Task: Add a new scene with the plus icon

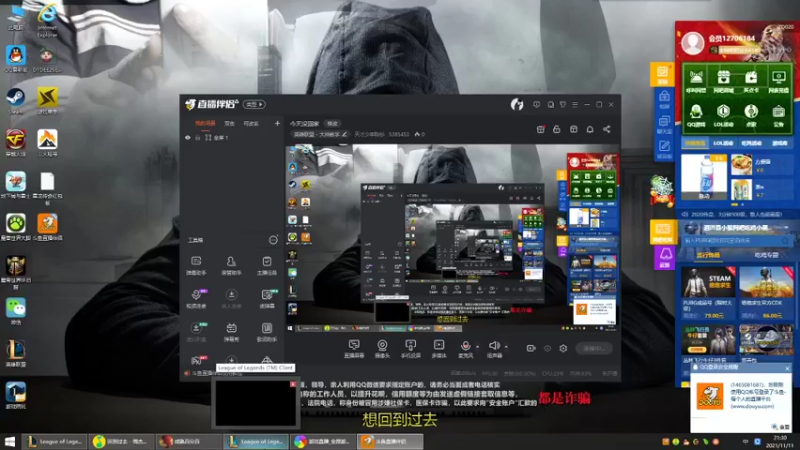Action: pos(277,123)
